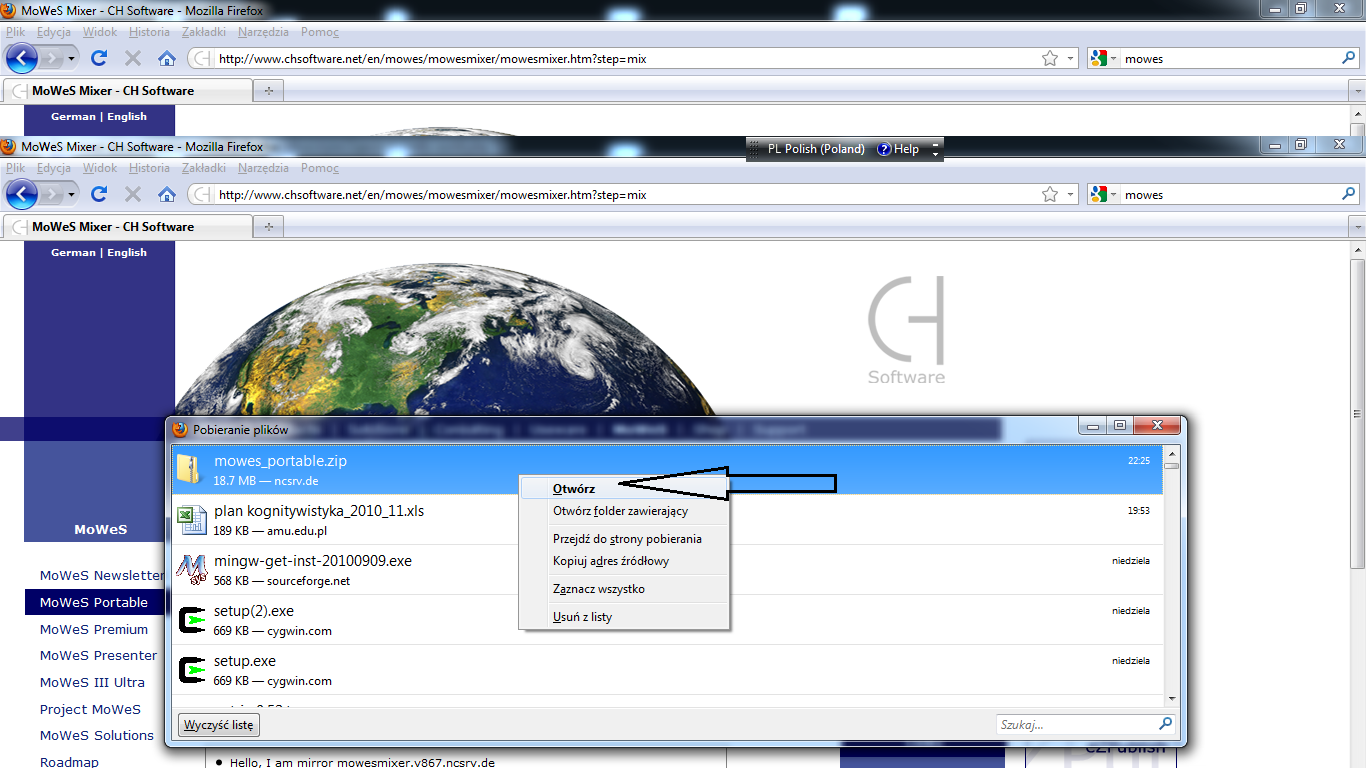Click Wyczyść listę button
The image size is (1366, 768).
coord(219,725)
